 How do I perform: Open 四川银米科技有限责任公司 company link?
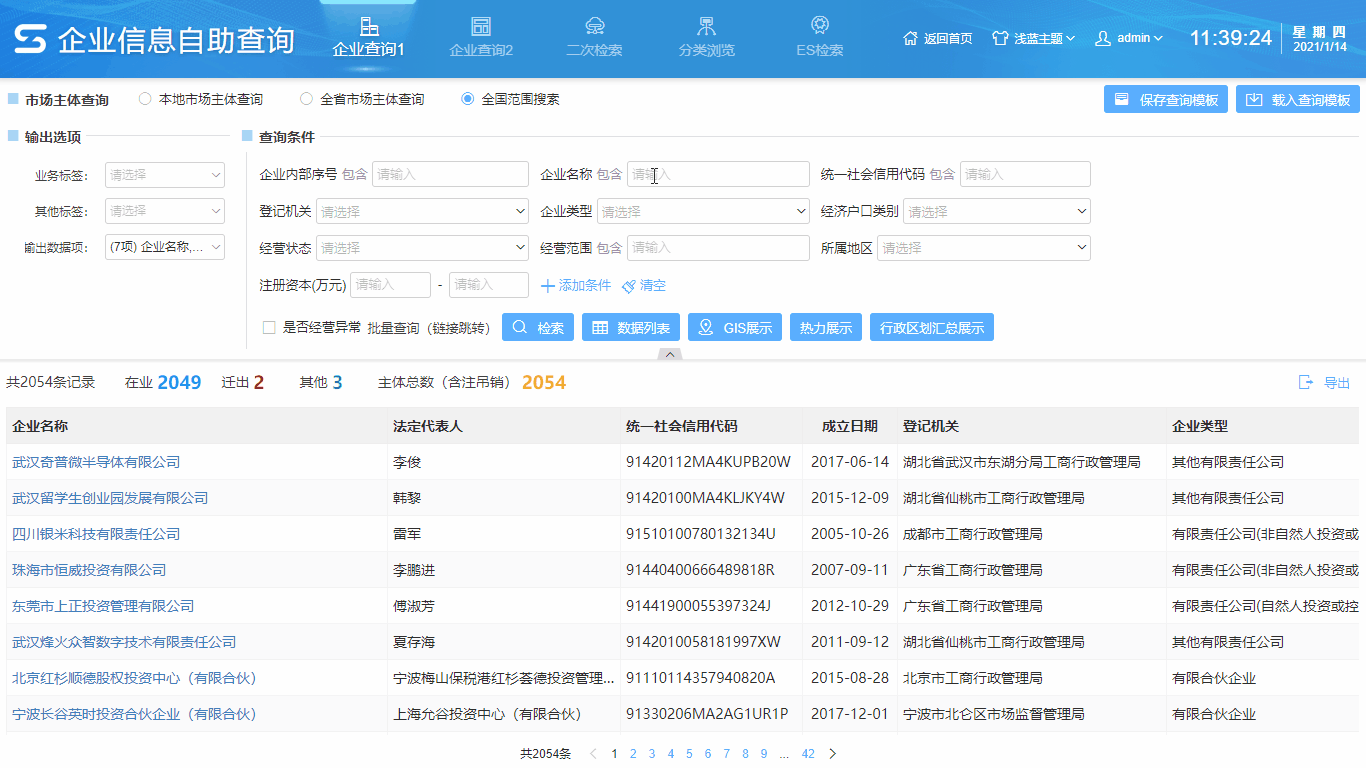tap(96, 534)
